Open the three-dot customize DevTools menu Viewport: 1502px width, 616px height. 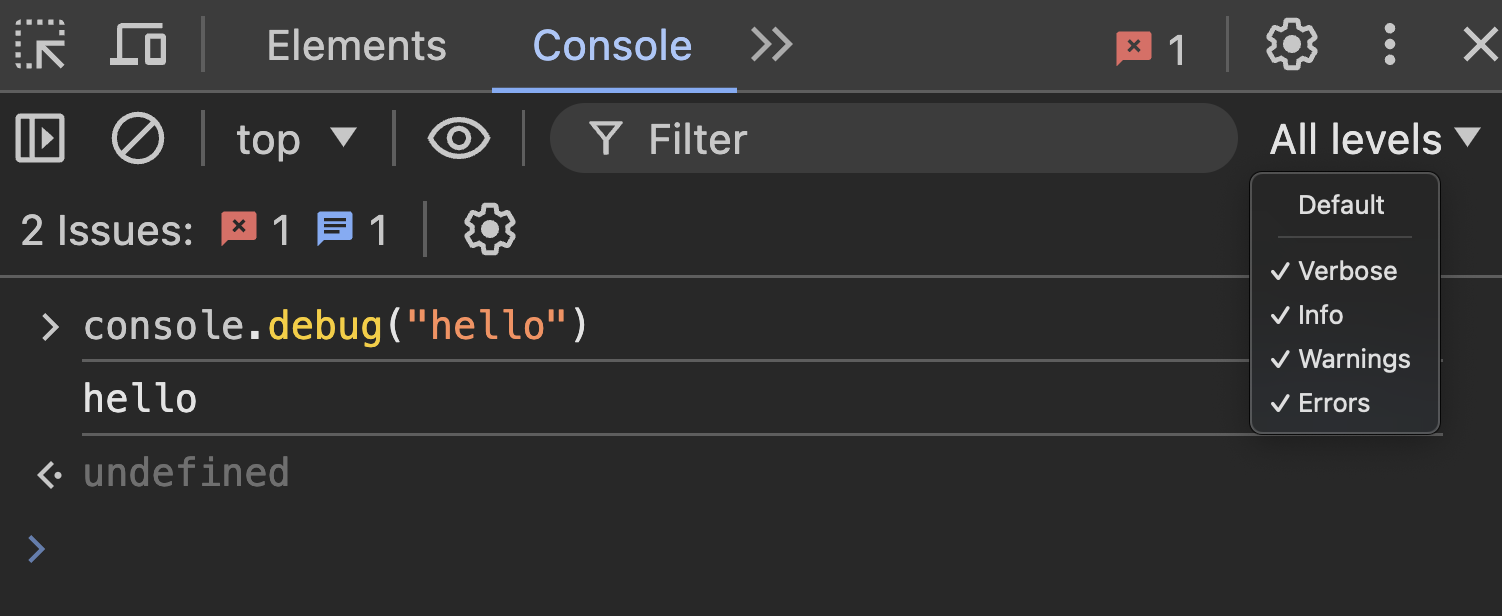pos(1389,45)
